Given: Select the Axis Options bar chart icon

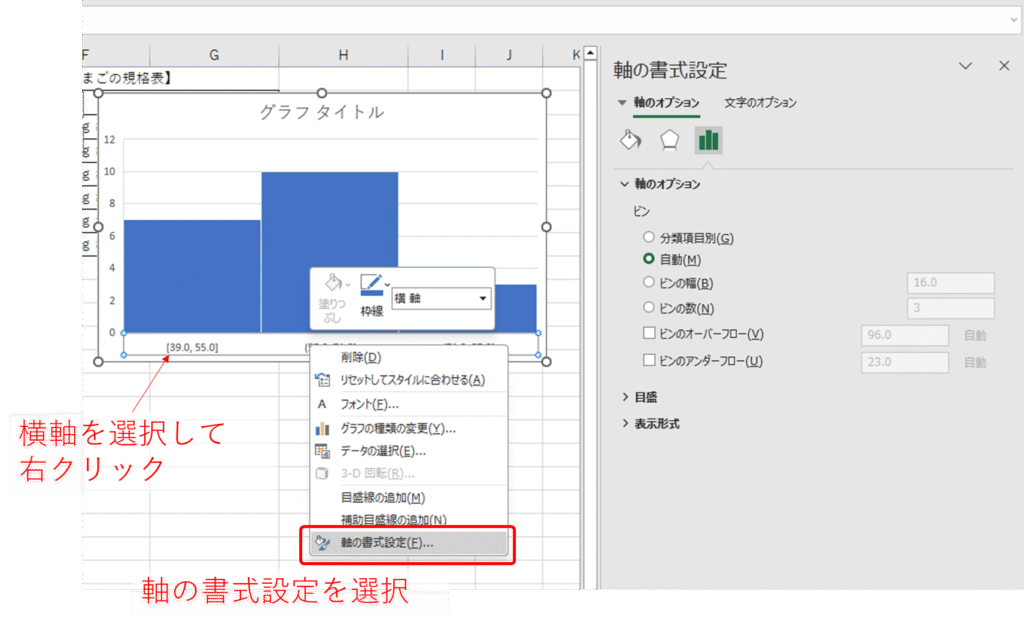Looking at the screenshot, I should [x=708, y=140].
